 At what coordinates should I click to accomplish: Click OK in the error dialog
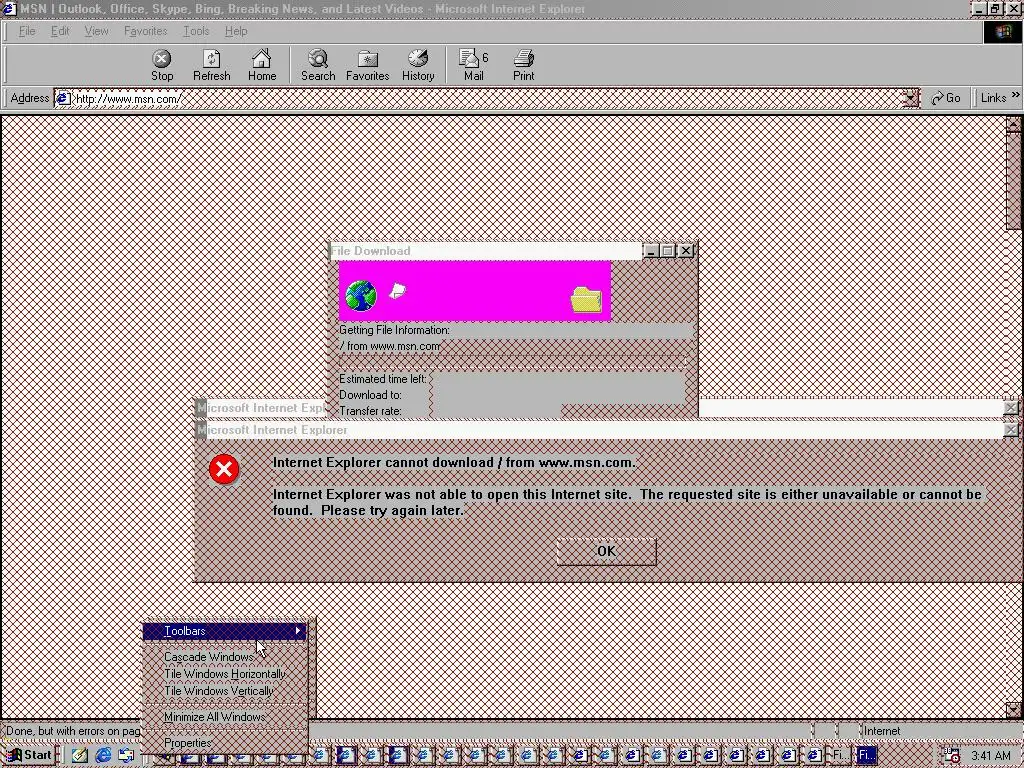coord(606,551)
